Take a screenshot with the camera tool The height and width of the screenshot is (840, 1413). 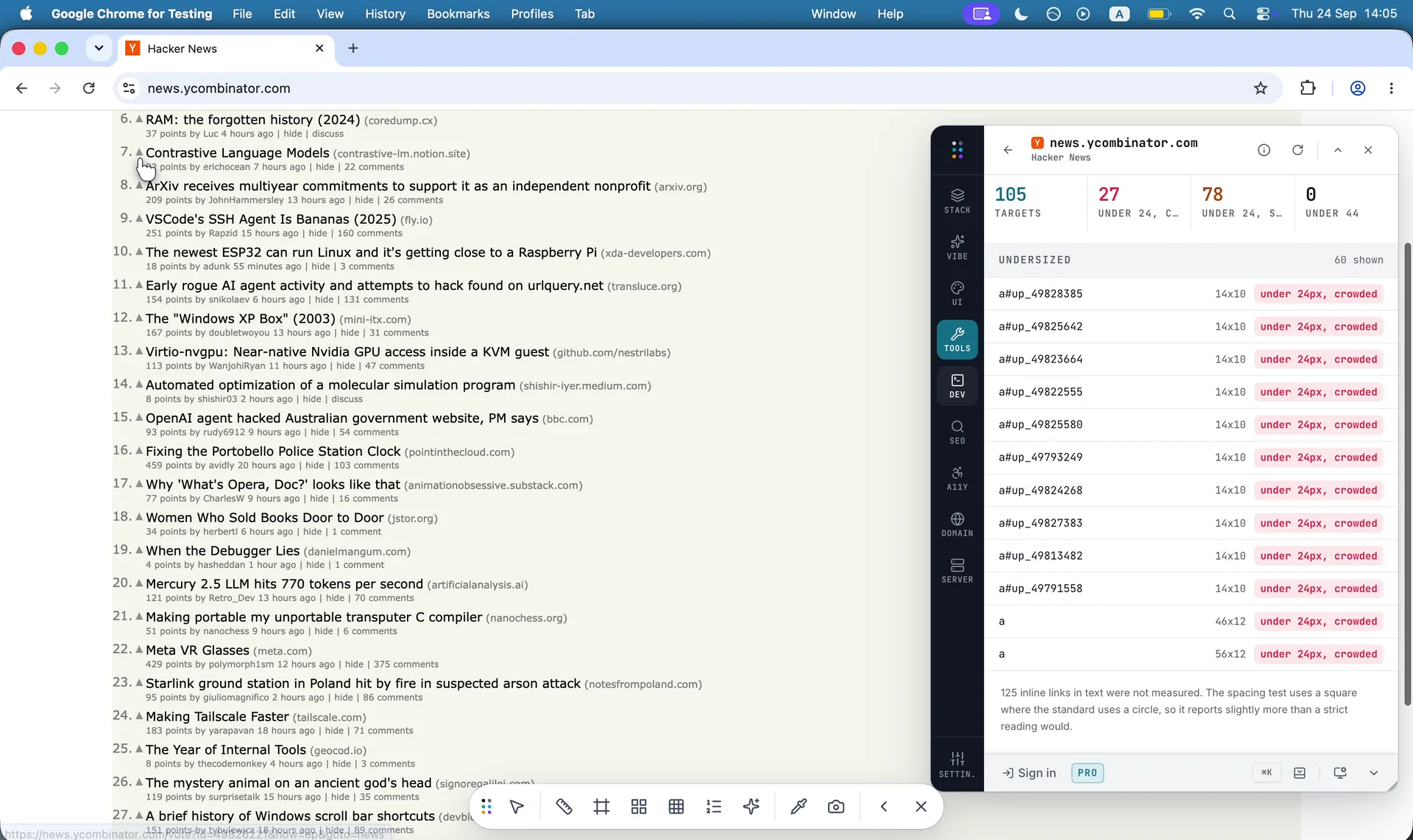pyautogui.click(x=835, y=807)
